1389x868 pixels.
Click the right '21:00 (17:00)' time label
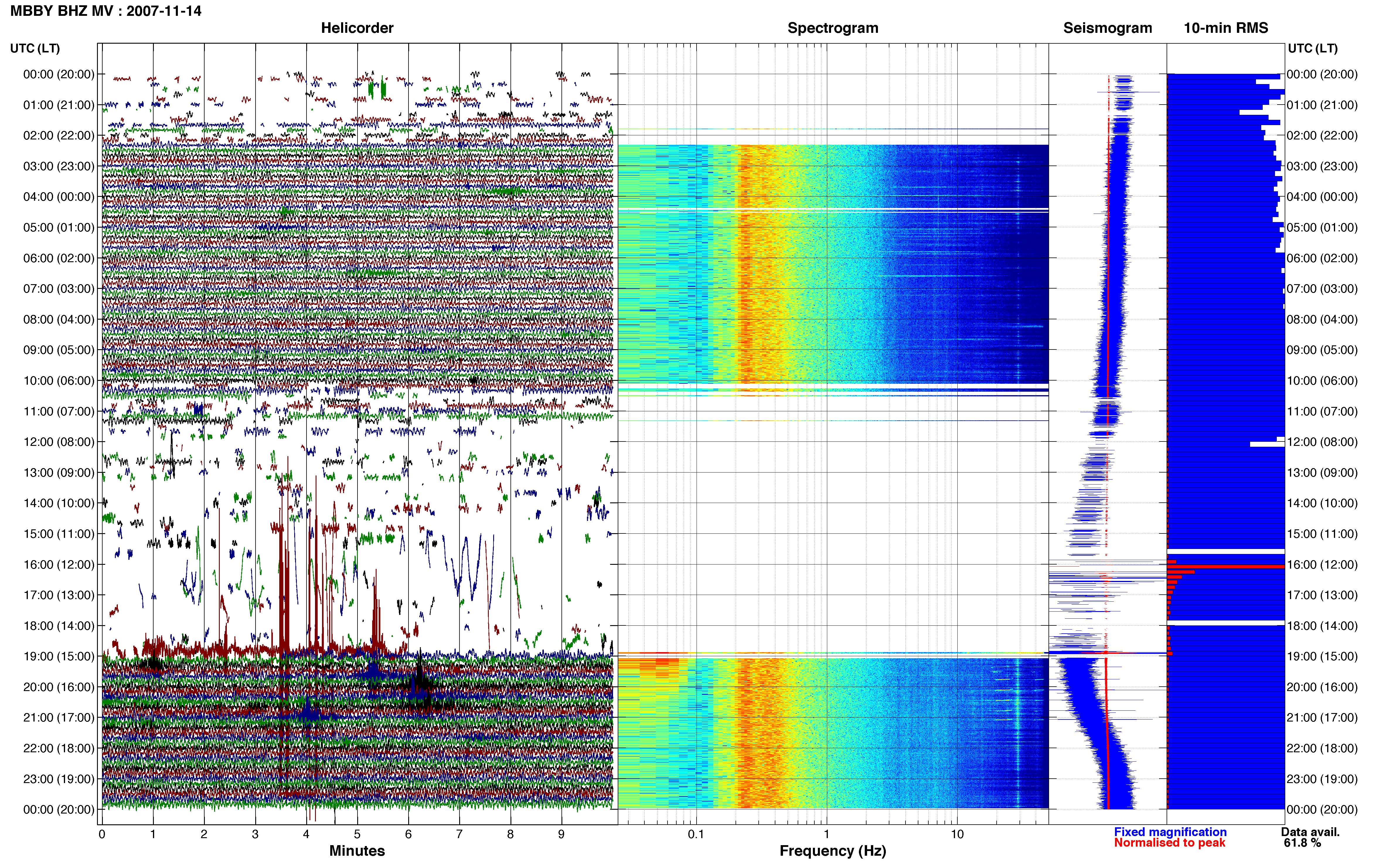point(1322,718)
